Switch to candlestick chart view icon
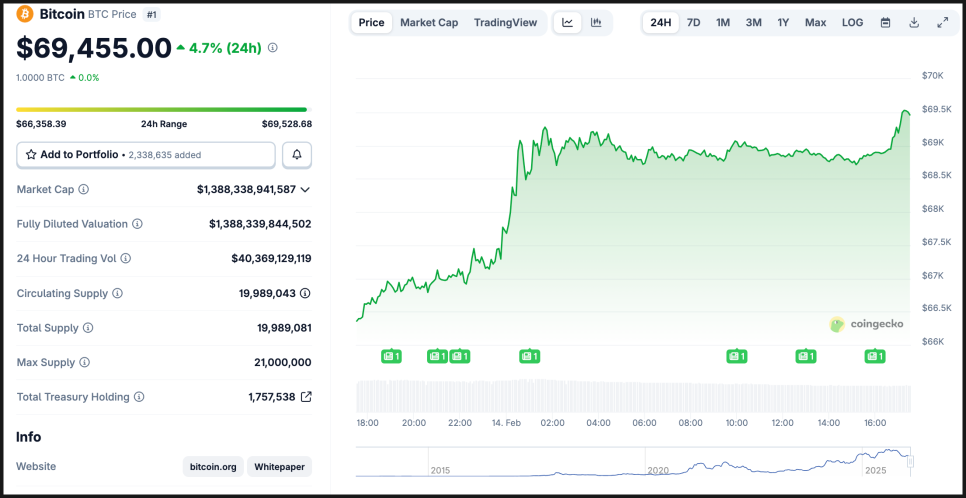Viewport: 966px width, 498px height. tap(596, 22)
